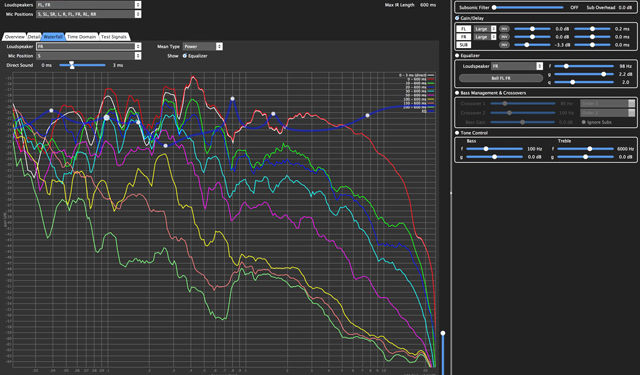The height and width of the screenshot is (375, 640).
Task: Click the Bass f slider at 100 Hz
Action: [x=494, y=149]
